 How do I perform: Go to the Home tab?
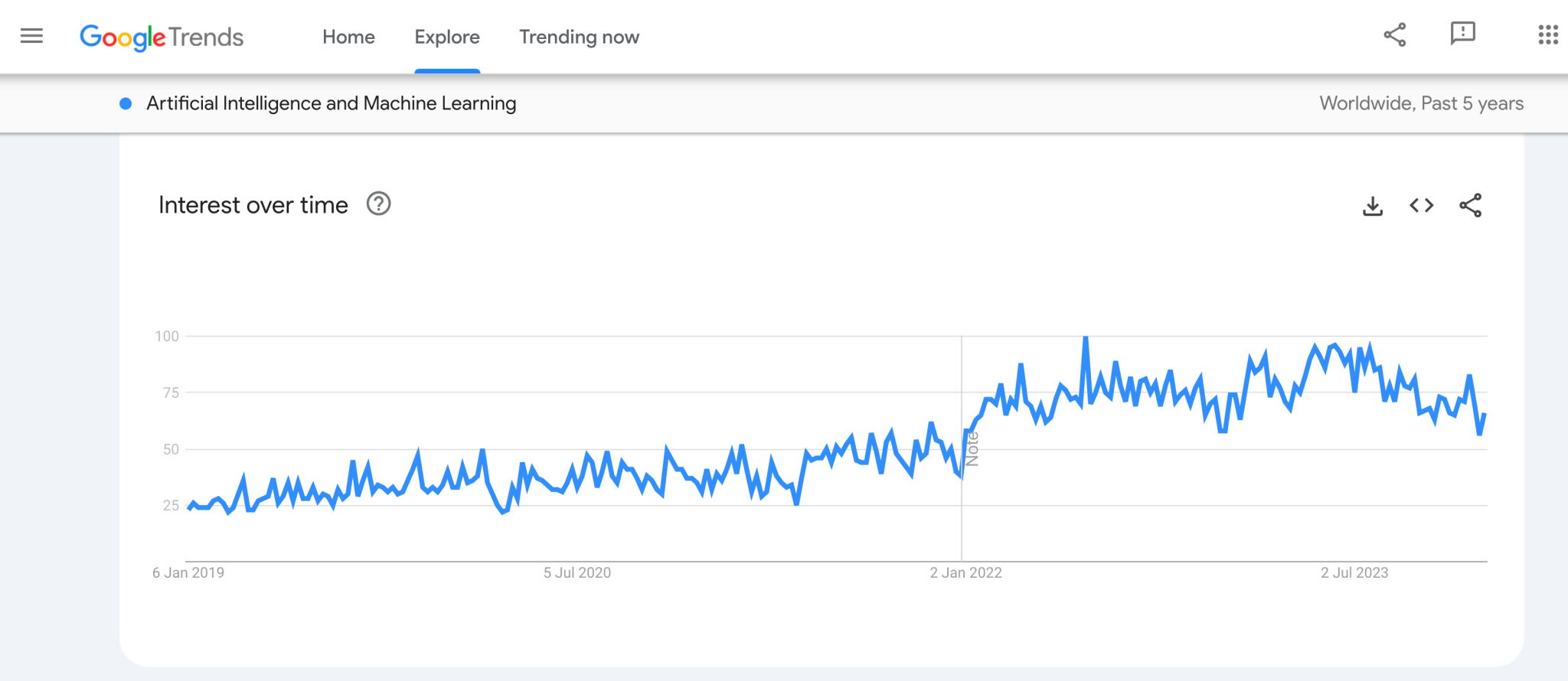tap(348, 37)
